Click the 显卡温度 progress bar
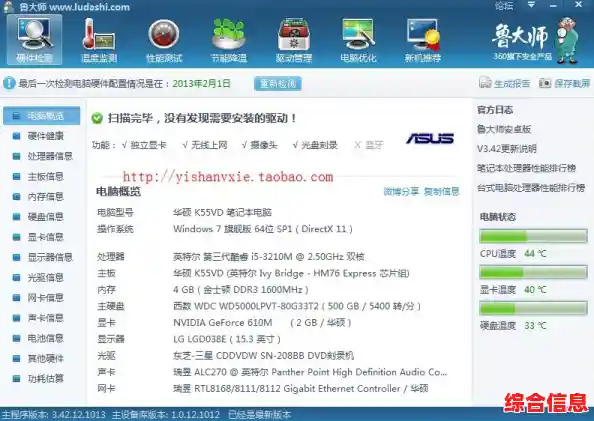Image resolution: width=594 pixels, height=421 pixels. 533,272
